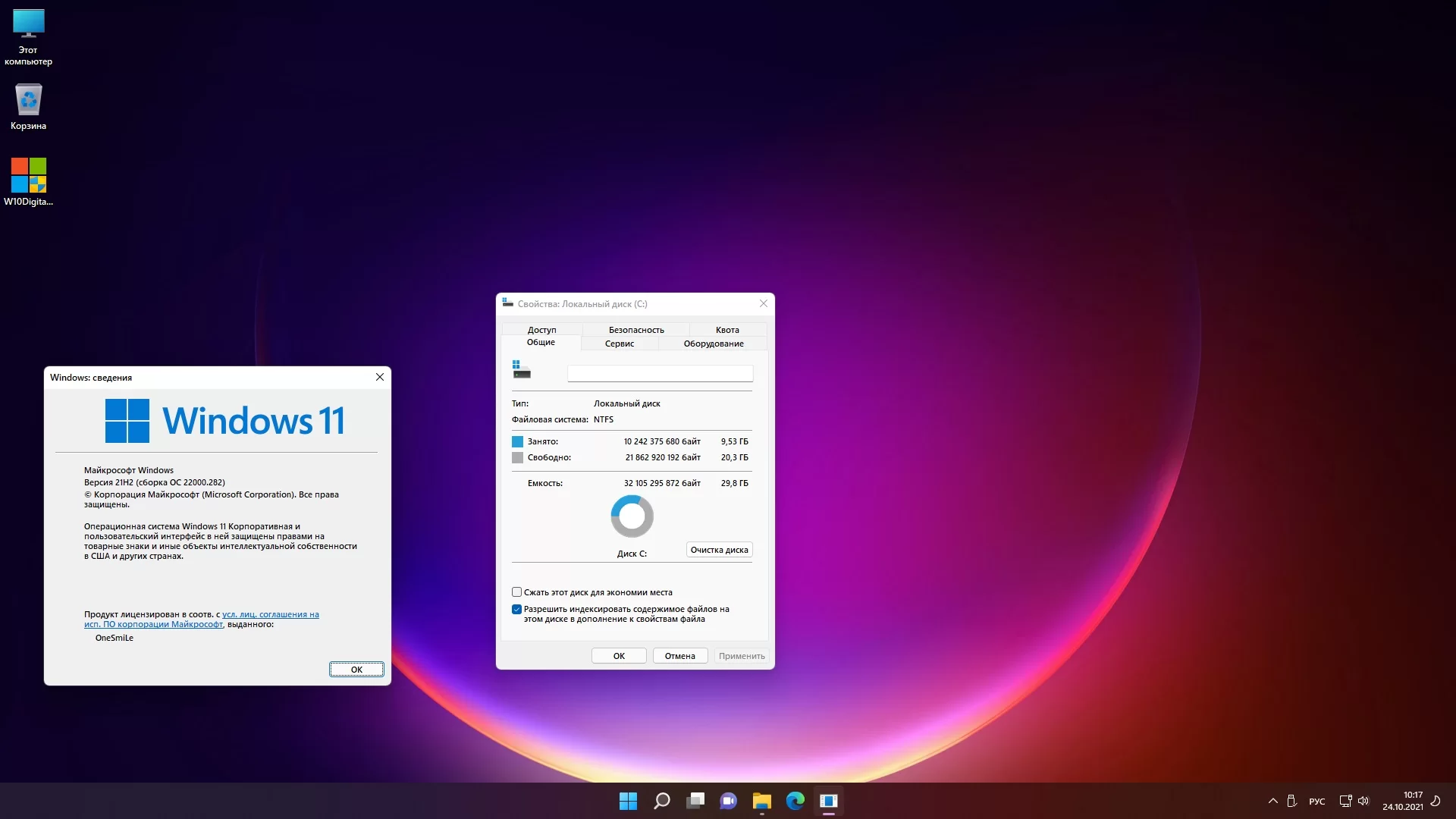Click the Очистка диска button
Image resolution: width=1456 pixels, height=819 pixels.
coord(719,550)
